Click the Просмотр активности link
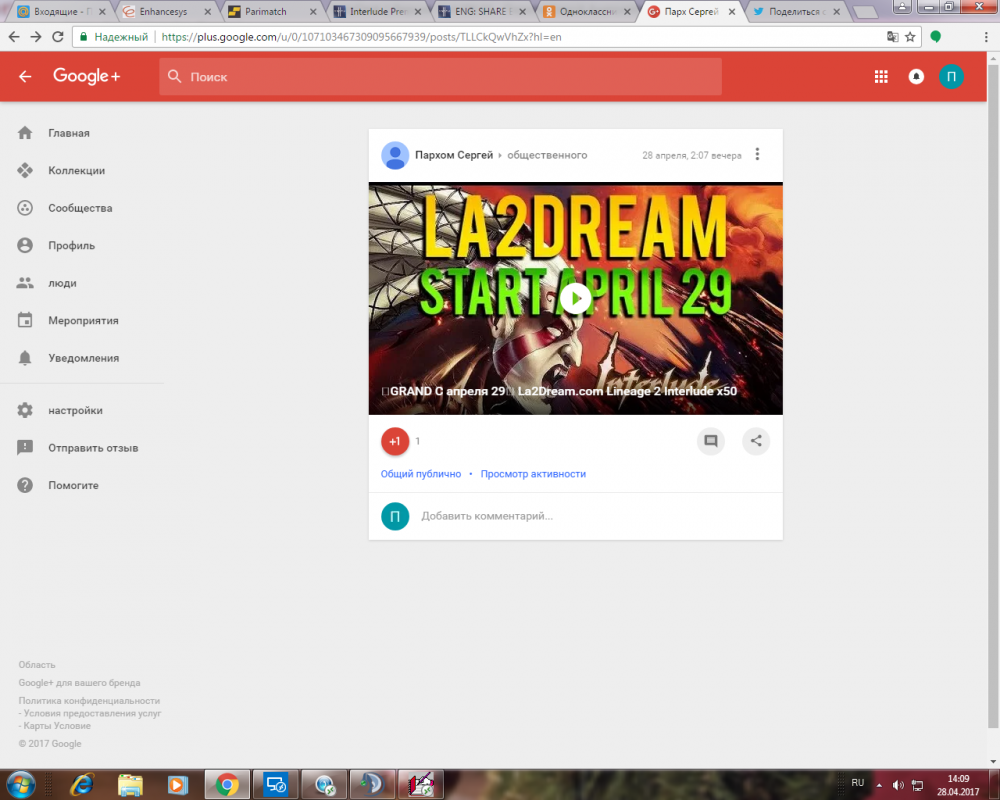1000x800 pixels. [533, 474]
